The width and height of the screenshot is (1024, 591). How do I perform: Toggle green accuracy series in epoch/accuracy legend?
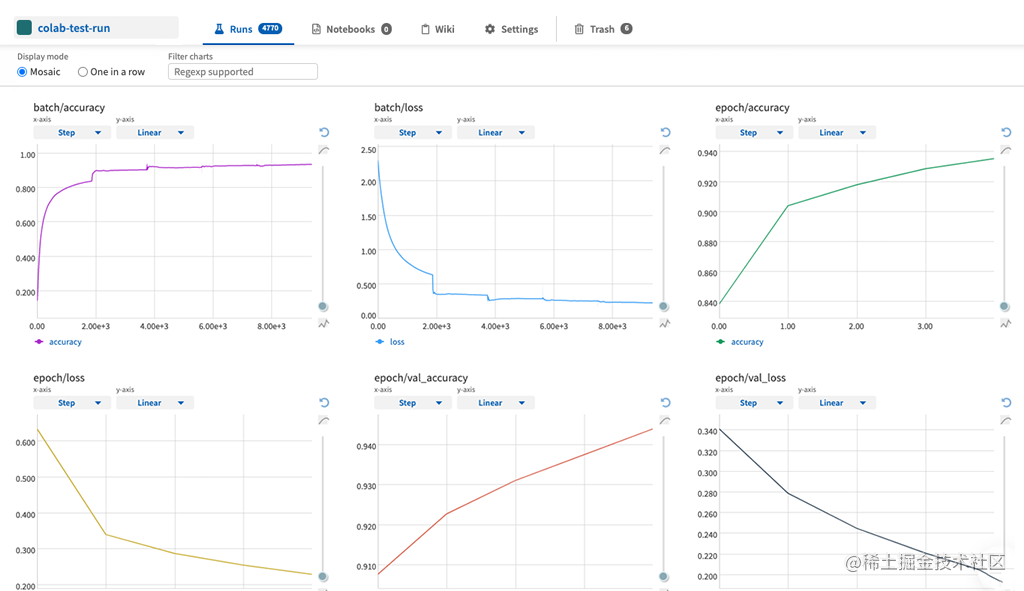tap(739, 342)
